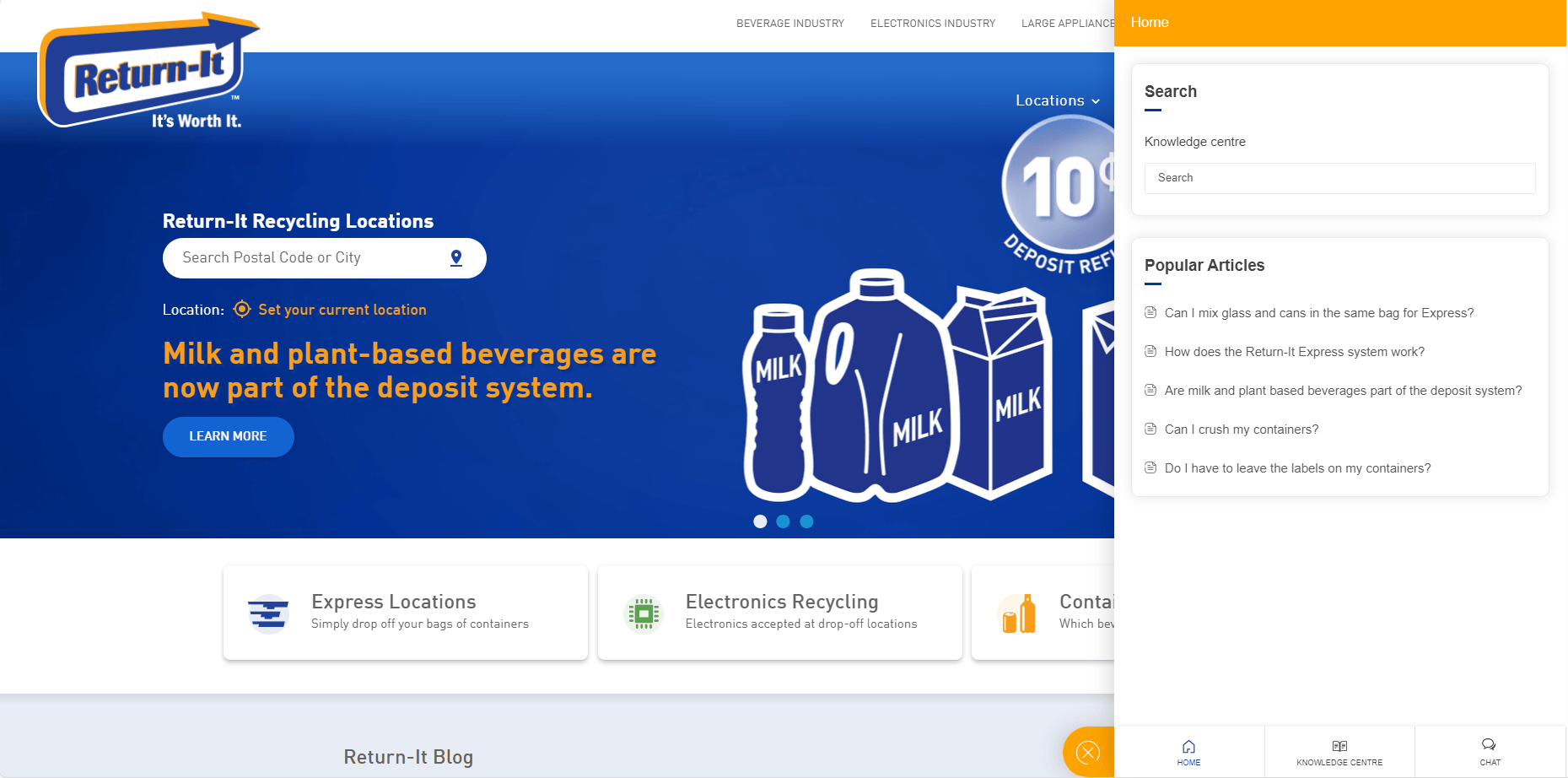Click the map pin icon in location search
Viewport: 1568px width, 778px height.
pos(456,258)
